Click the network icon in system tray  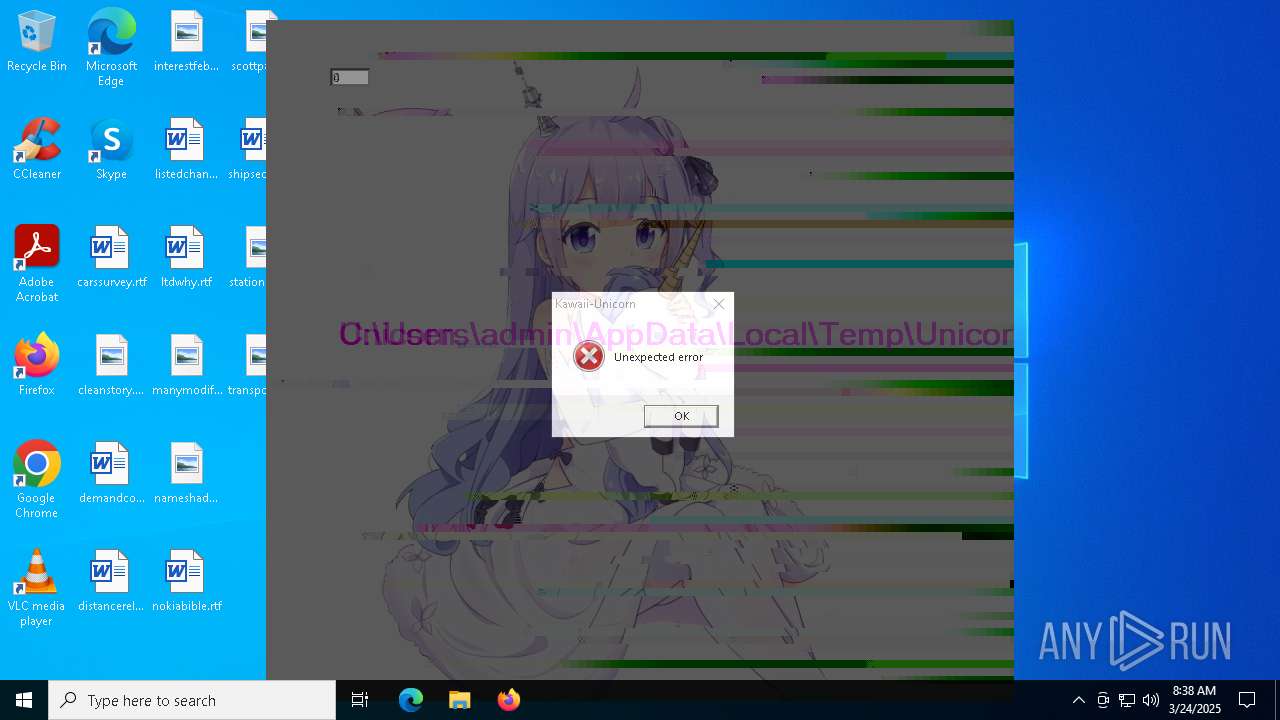point(1127,700)
